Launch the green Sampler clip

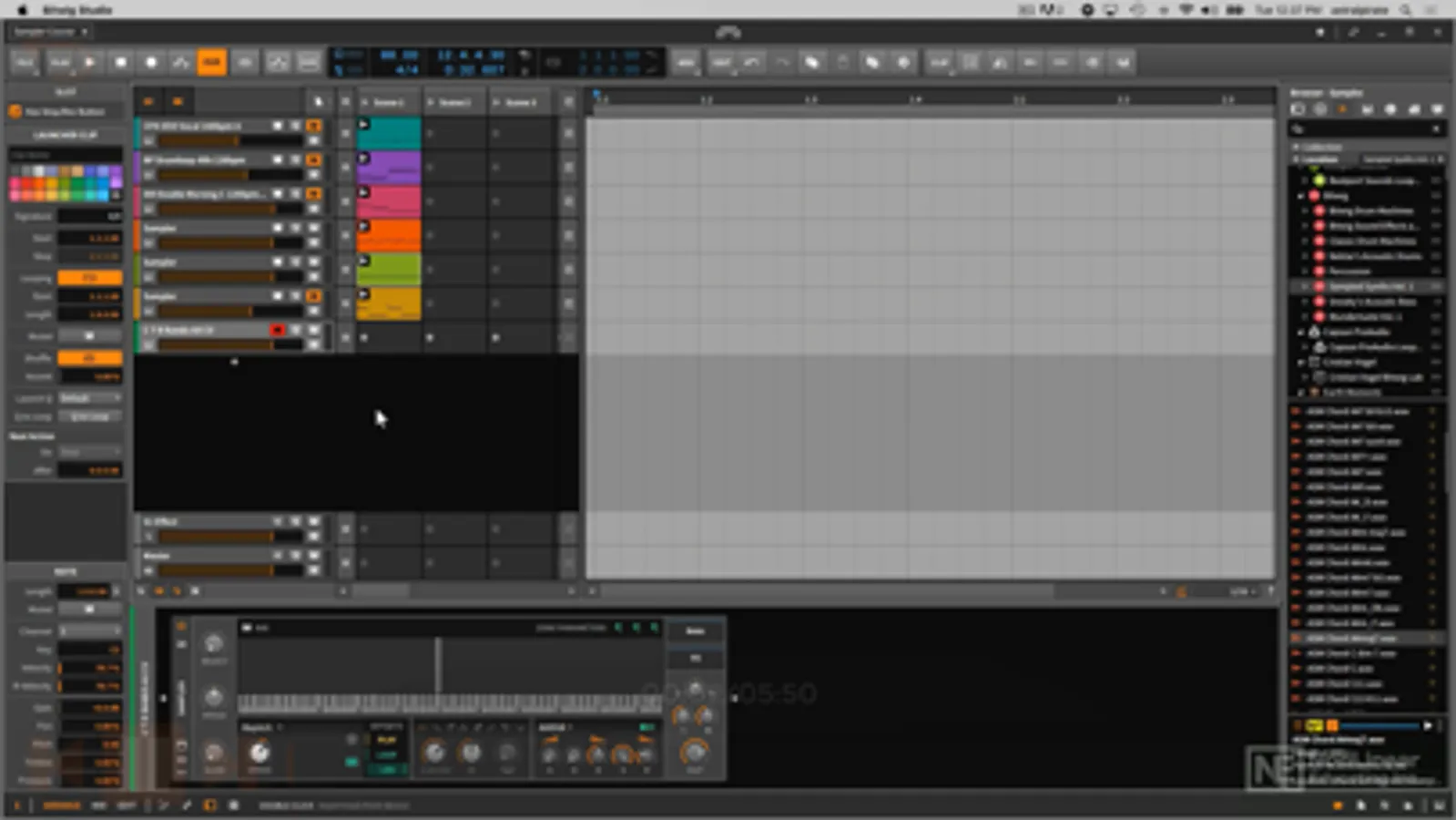point(364,261)
